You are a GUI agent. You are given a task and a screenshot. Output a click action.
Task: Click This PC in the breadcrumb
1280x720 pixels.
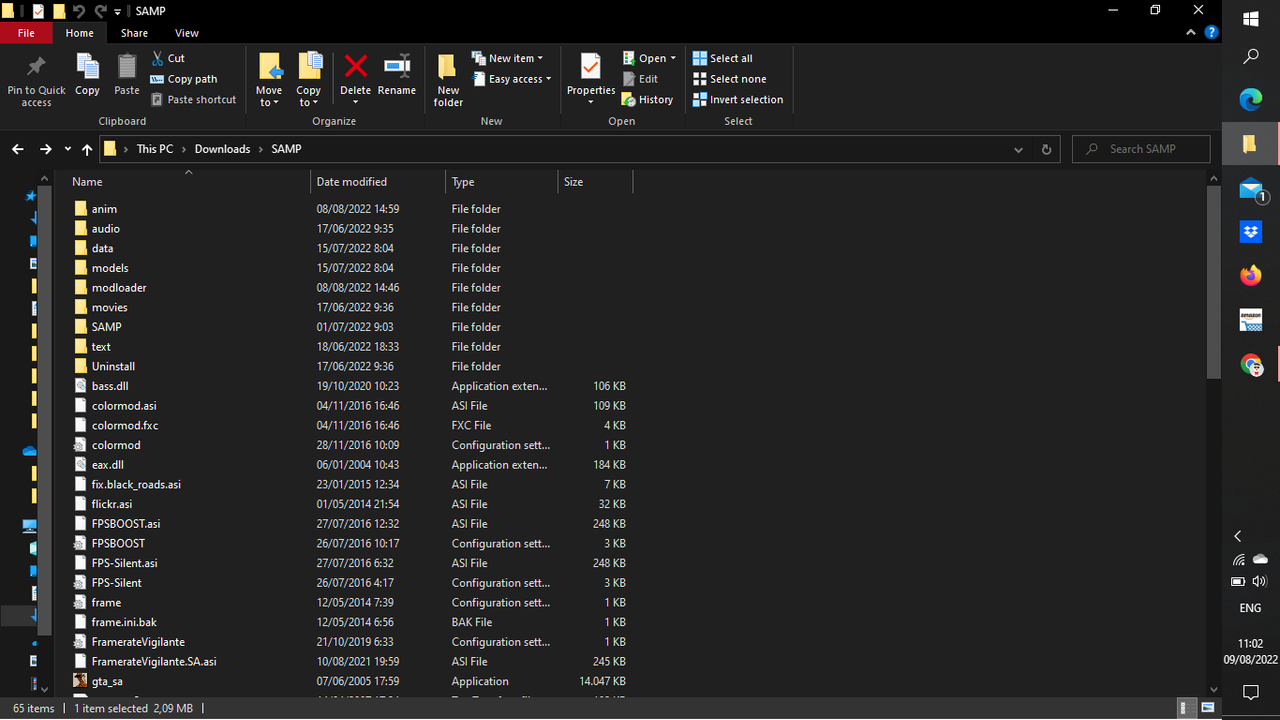click(x=155, y=149)
